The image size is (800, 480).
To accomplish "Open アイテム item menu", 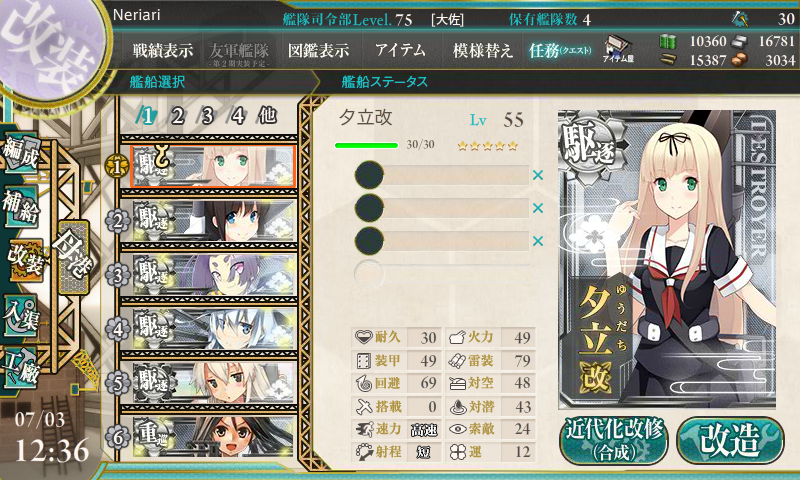I will [401, 50].
